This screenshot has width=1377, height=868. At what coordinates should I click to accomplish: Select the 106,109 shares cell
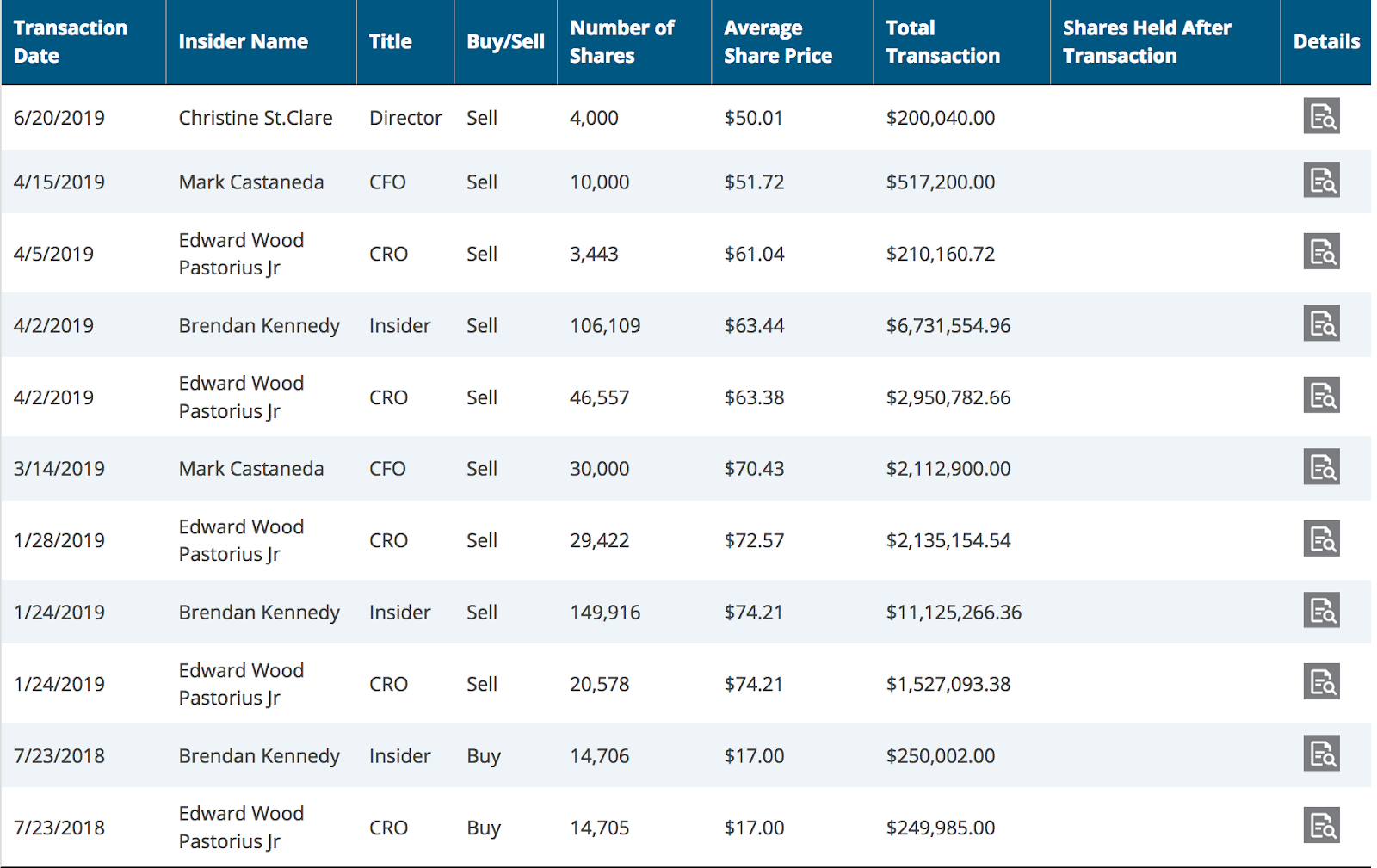click(x=605, y=326)
